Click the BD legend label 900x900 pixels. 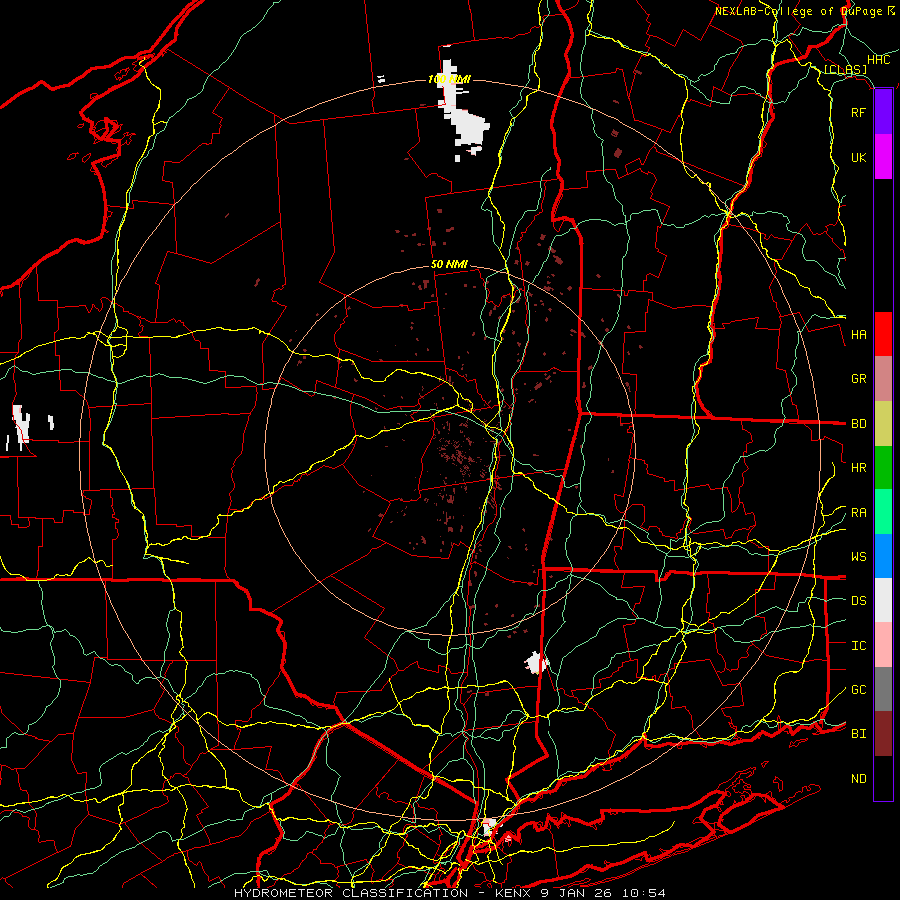point(859,424)
